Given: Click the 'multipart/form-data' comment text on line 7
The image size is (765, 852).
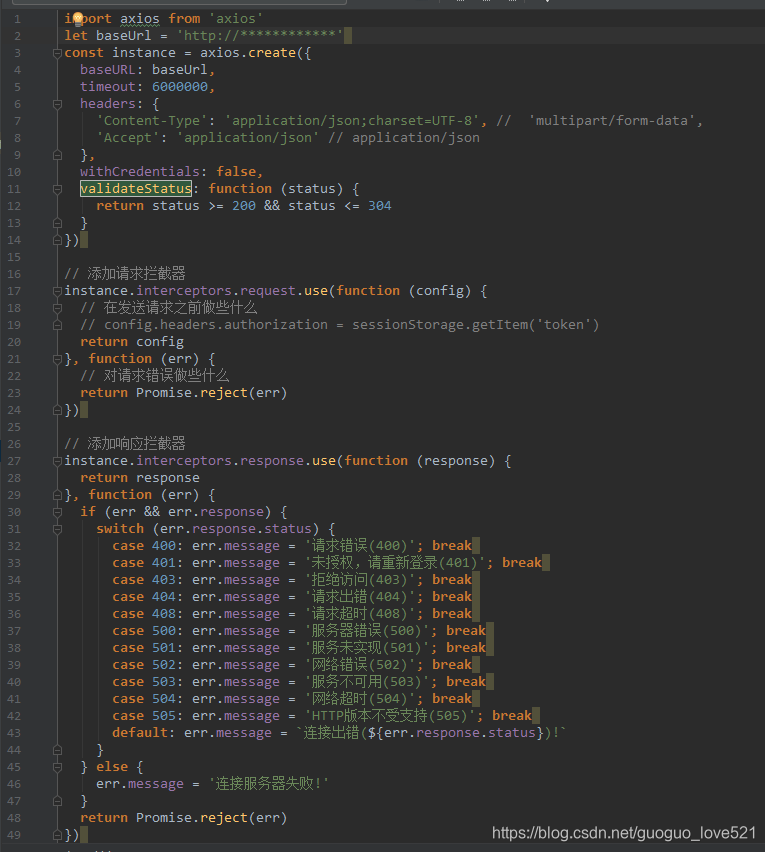Looking at the screenshot, I should coord(612,121).
